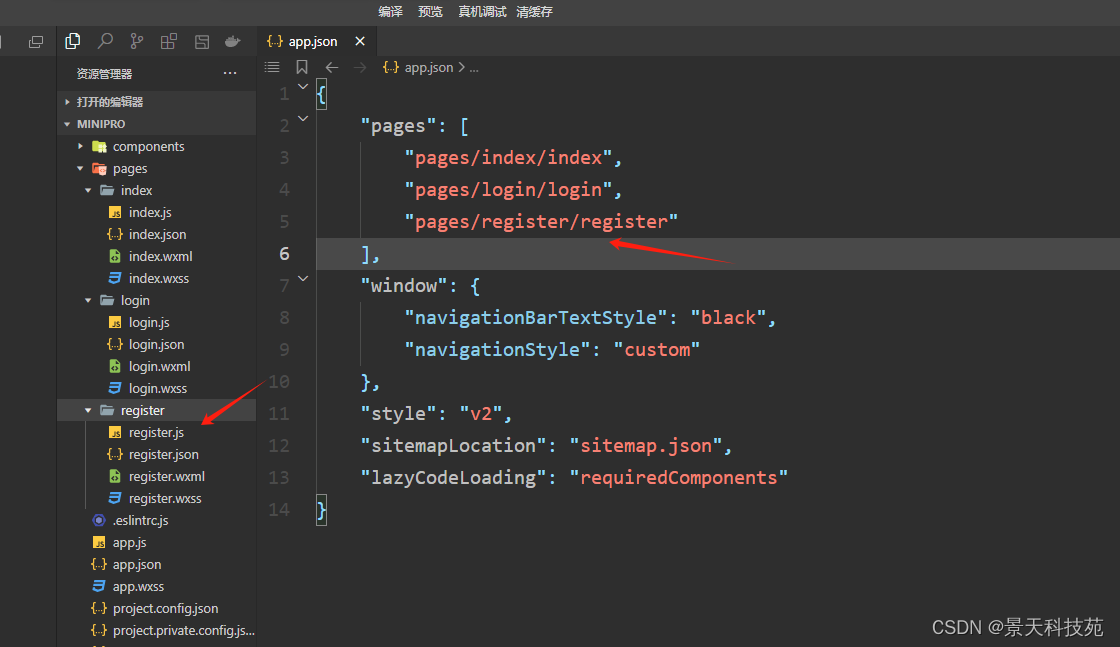Image resolution: width=1120 pixels, height=647 pixels.
Task: Open login.wxss file
Action: (158, 388)
